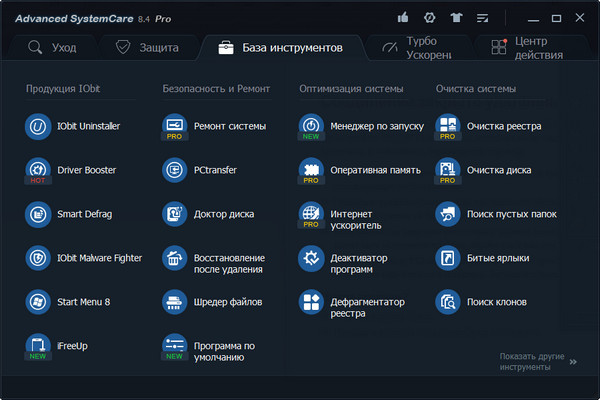This screenshot has width=600, height=400.
Task: Open Очистка реестра tool icon
Action: click(x=448, y=127)
